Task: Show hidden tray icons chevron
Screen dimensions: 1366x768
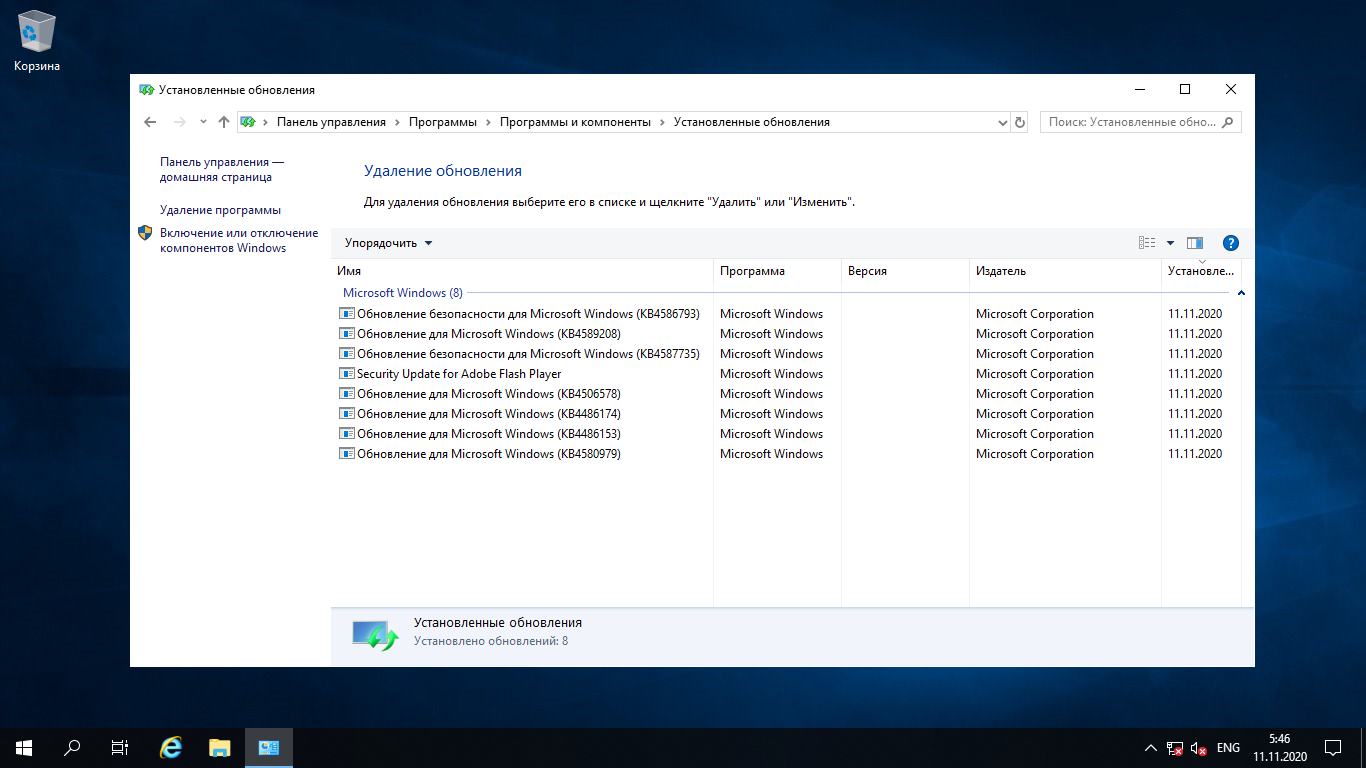Action: [1150, 748]
